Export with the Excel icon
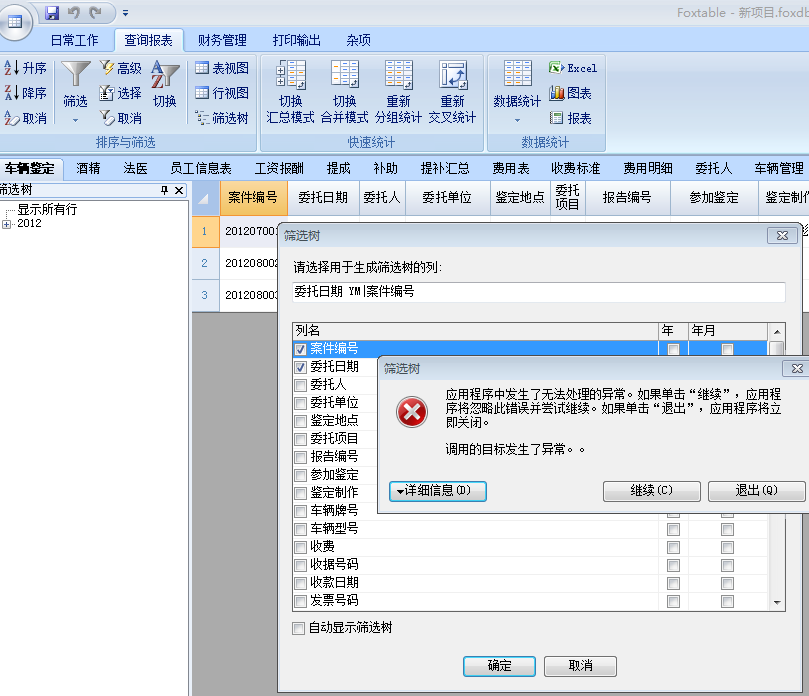Viewport: 809px width, 696px height. click(x=557, y=68)
